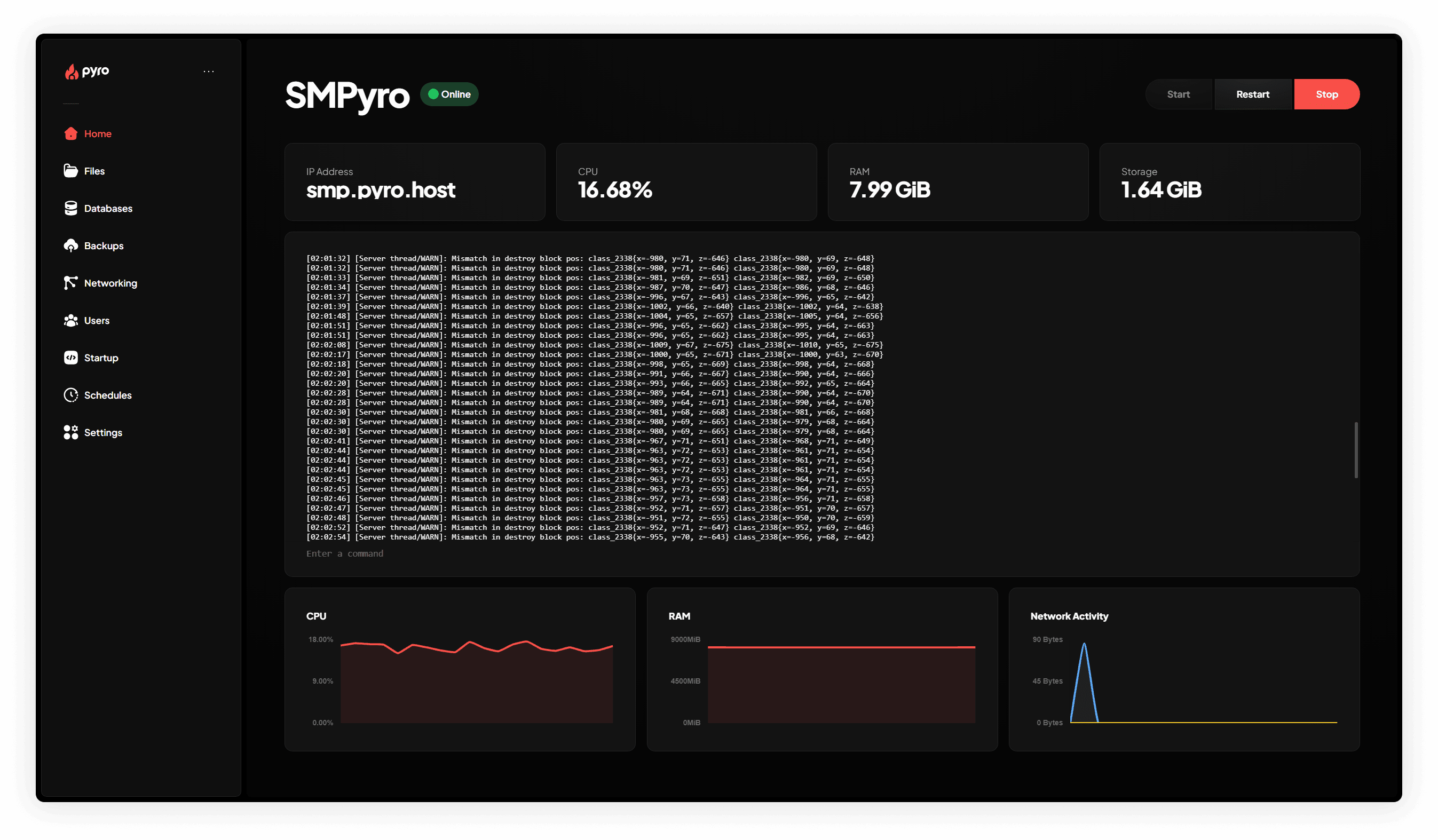
Task: Go to the Schedules section
Action: 108,395
